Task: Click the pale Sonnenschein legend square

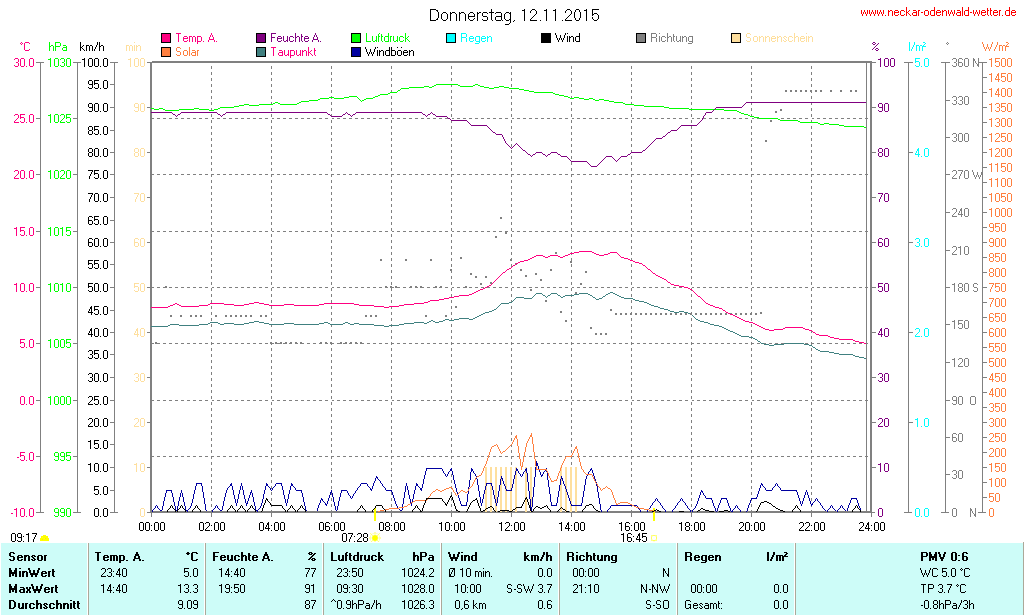Action: (x=736, y=39)
